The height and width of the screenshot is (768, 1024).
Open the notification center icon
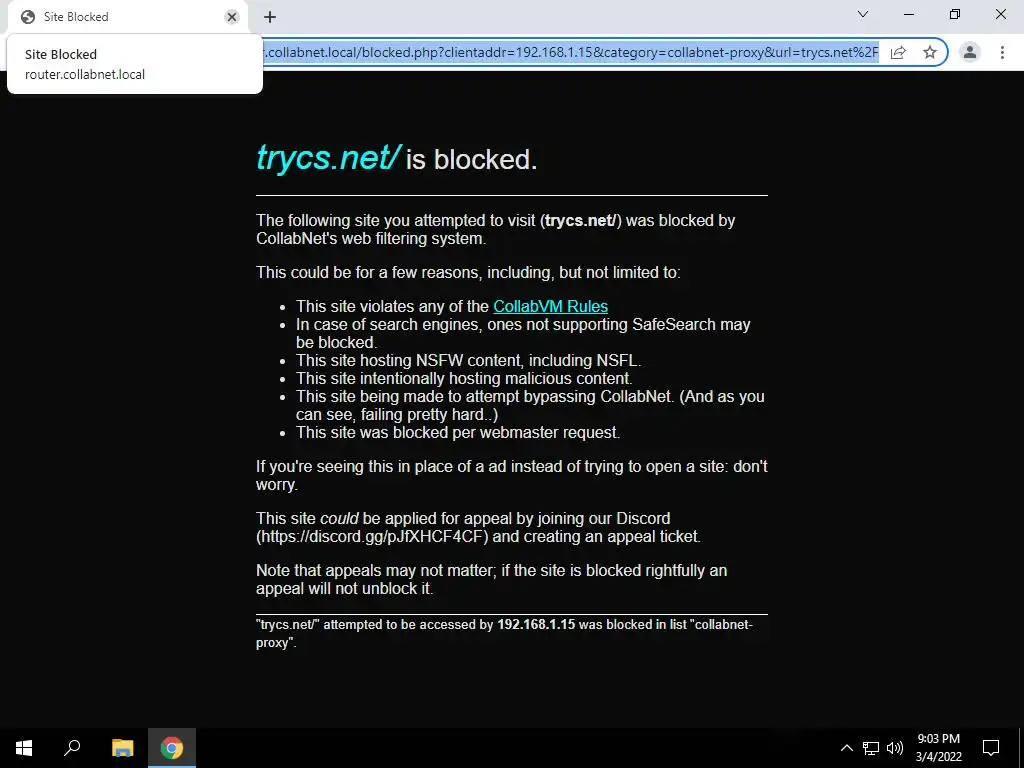[991, 748]
